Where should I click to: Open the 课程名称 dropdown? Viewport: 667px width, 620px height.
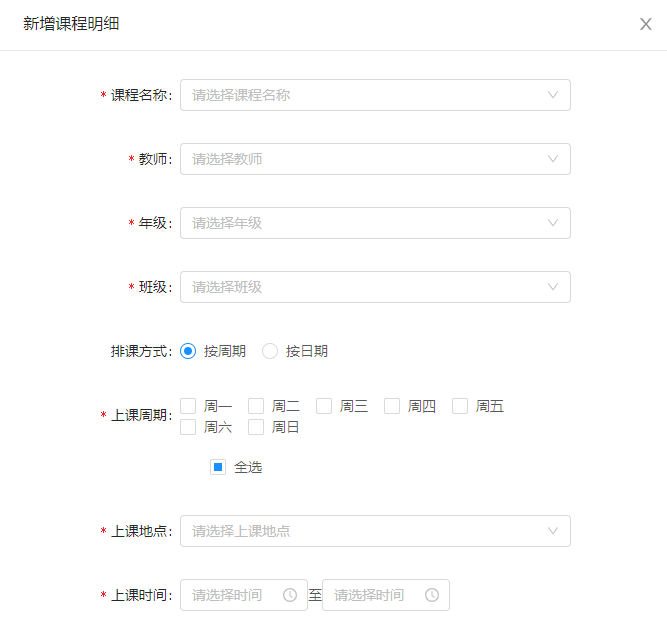tap(375, 95)
